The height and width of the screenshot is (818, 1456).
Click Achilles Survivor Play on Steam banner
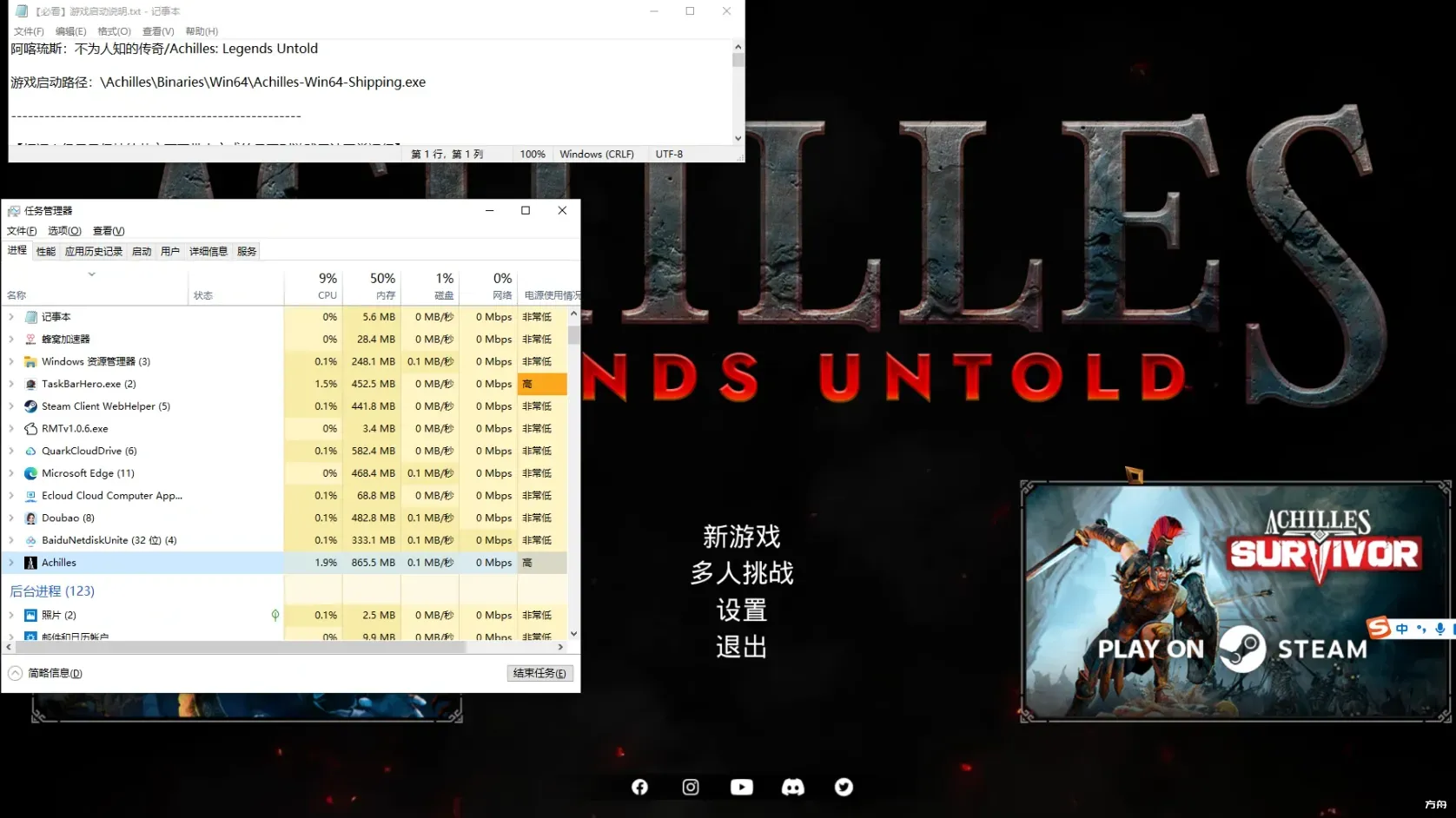pyautogui.click(x=1234, y=601)
